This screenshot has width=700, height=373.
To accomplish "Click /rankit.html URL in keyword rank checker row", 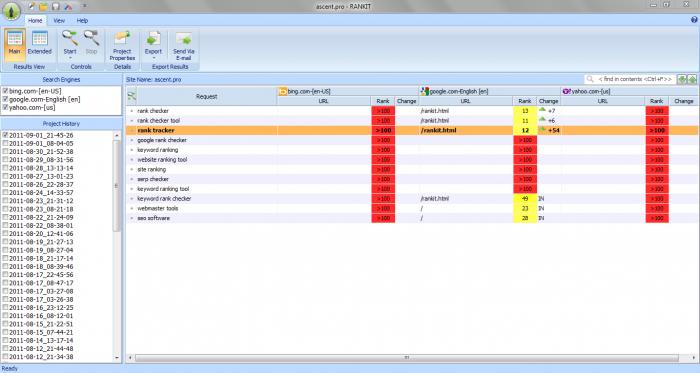I will point(434,199).
